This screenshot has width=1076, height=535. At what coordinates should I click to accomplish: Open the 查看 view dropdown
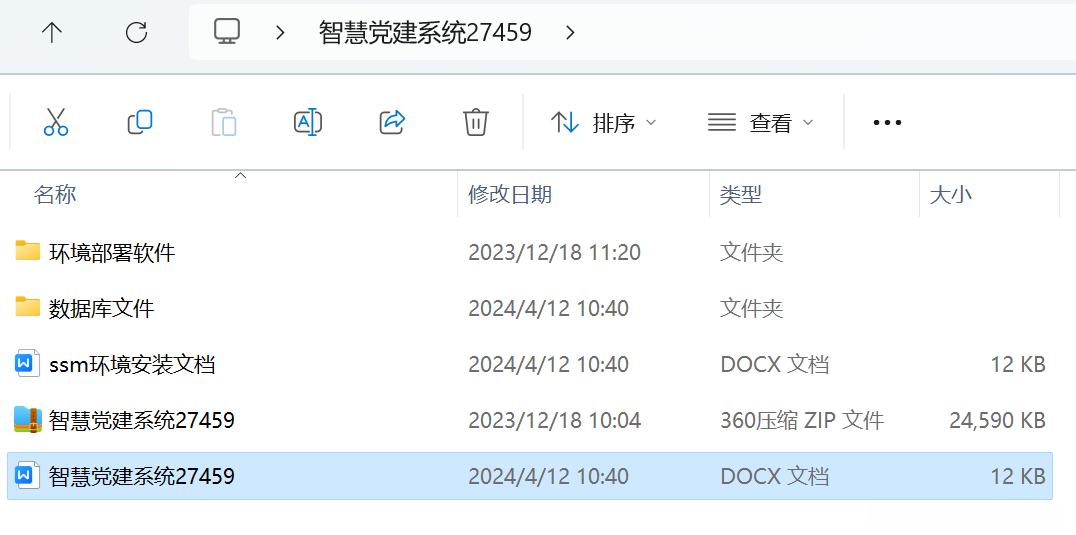click(760, 123)
